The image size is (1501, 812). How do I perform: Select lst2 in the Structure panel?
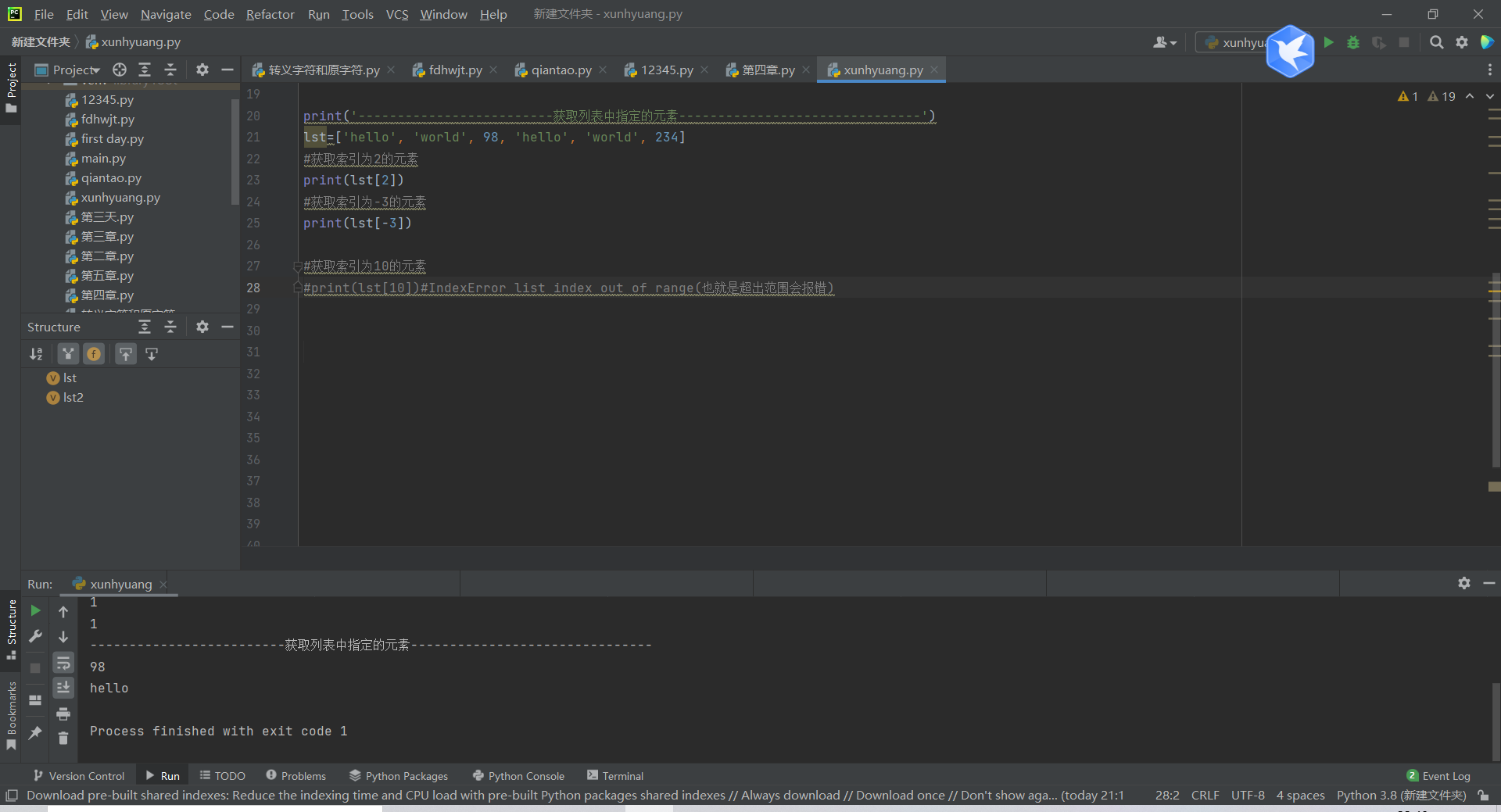tap(73, 397)
